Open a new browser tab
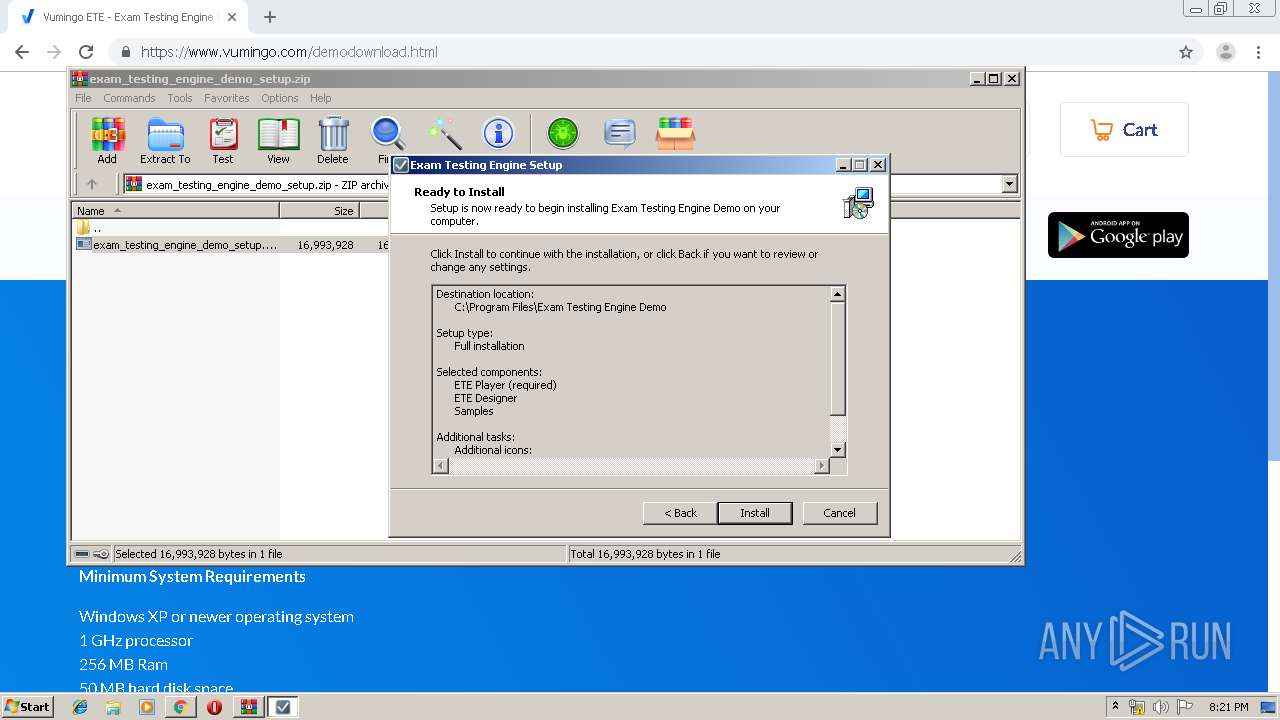Image resolution: width=1280 pixels, height=720 pixels. (269, 17)
